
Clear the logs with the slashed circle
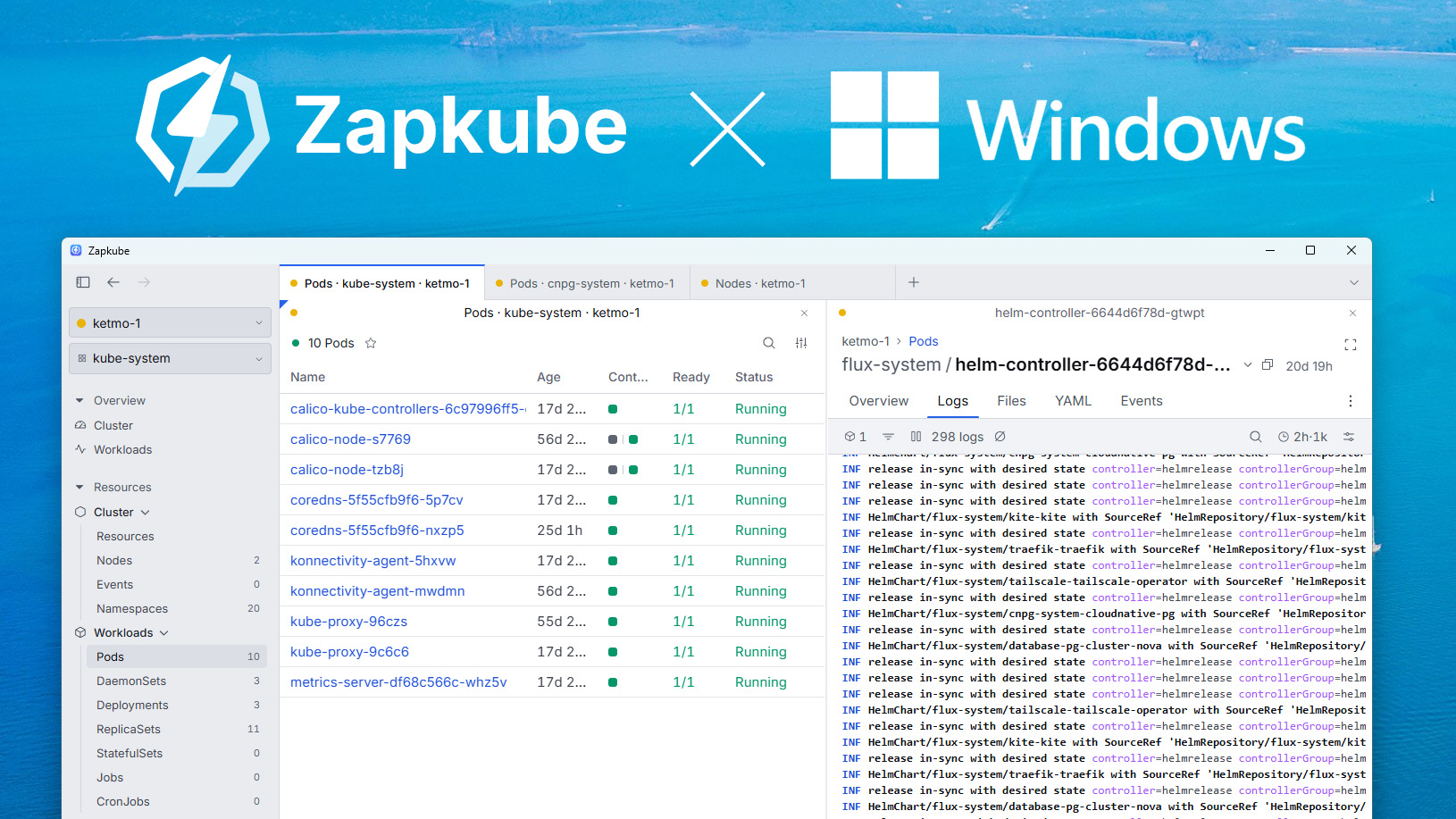click(1000, 437)
